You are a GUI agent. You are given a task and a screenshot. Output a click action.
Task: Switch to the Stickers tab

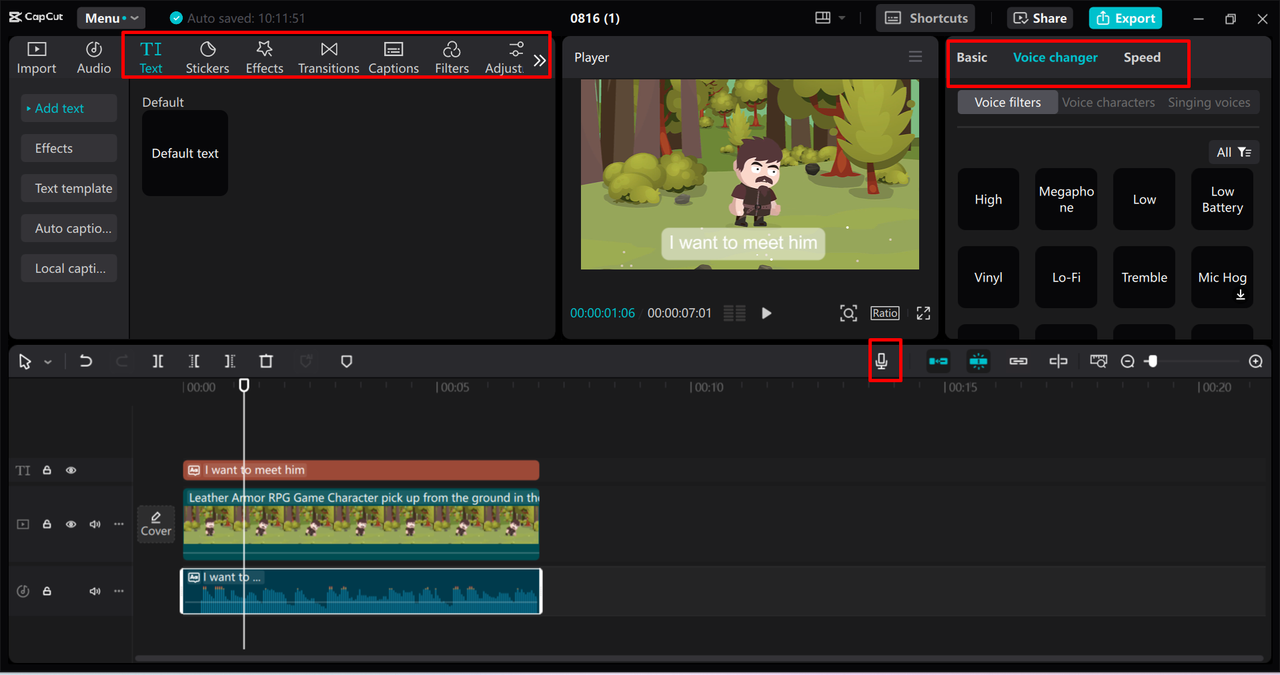(207, 58)
